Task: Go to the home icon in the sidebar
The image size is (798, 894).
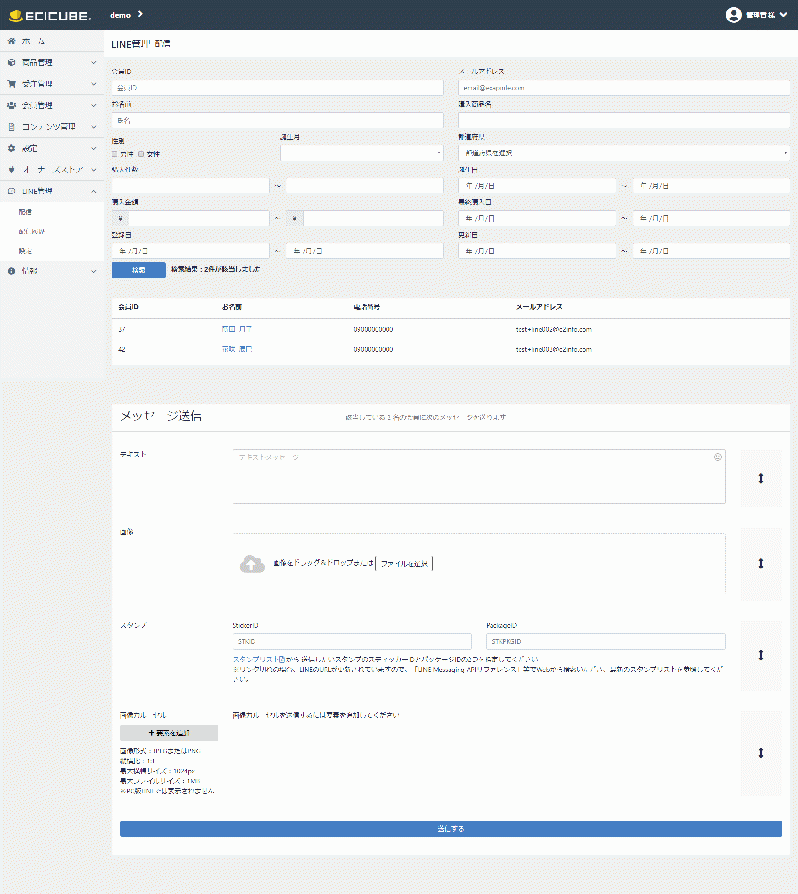Action: coord(11,41)
